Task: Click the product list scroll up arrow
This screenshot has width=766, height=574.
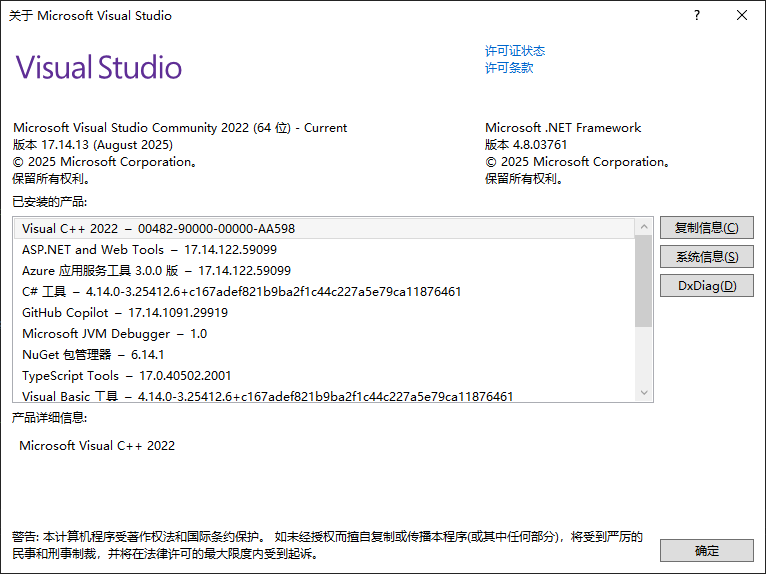Action: [x=644, y=227]
